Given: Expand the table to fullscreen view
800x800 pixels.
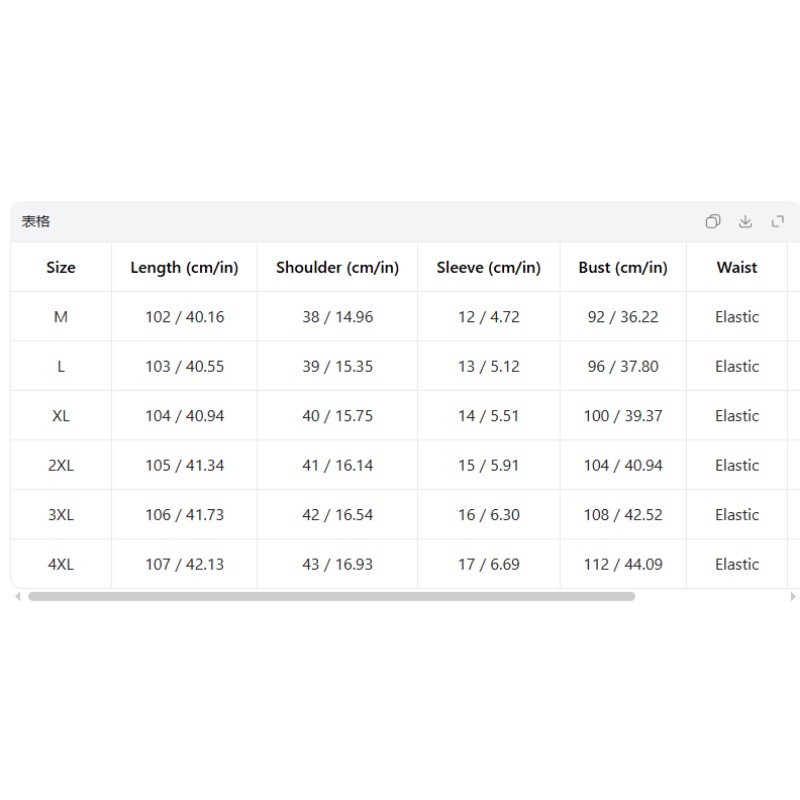Looking at the screenshot, I should [778, 221].
